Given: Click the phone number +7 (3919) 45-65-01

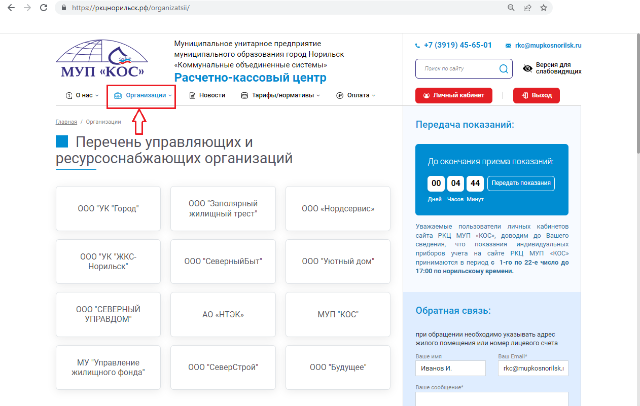Looking at the screenshot, I should click(456, 46).
